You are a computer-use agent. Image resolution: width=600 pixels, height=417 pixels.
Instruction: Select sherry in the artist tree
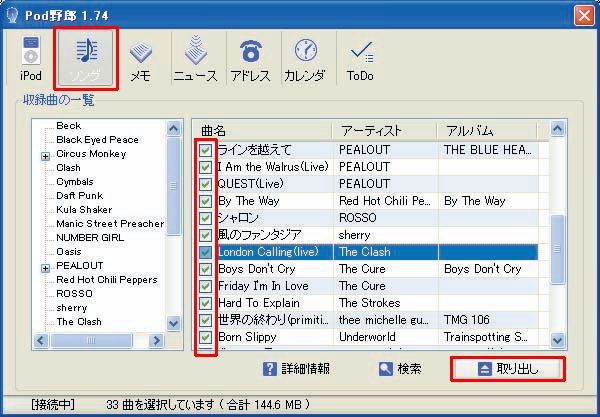[x=72, y=308]
